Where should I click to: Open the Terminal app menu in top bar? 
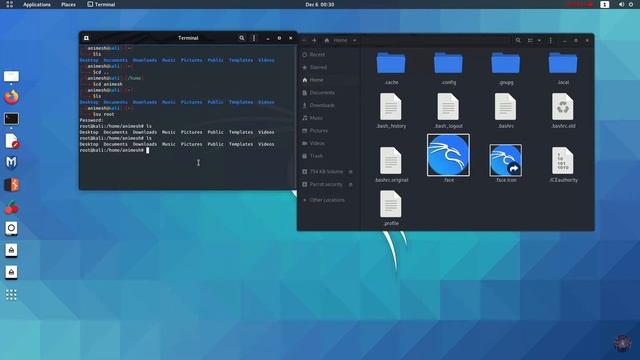pyautogui.click(x=101, y=4)
